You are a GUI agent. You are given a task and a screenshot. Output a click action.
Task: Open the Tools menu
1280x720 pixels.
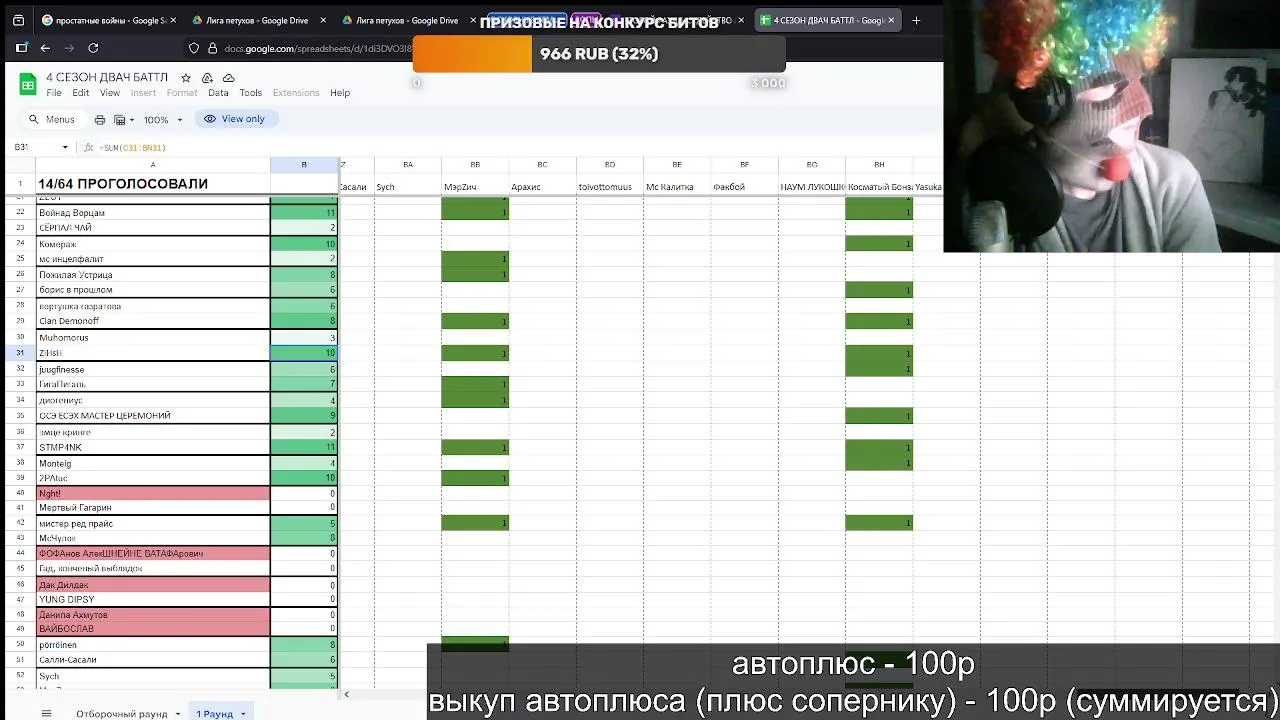tap(250, 93)
